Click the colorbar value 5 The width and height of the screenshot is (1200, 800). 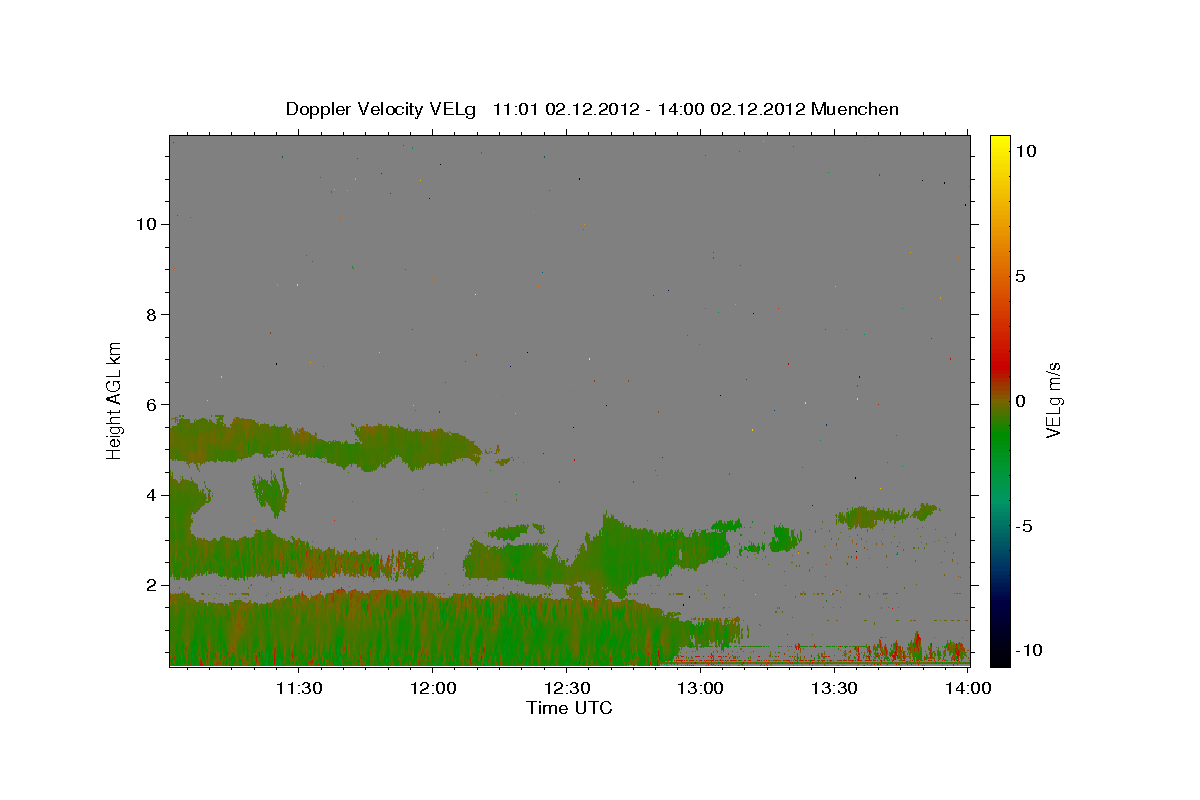[1021, 275]
